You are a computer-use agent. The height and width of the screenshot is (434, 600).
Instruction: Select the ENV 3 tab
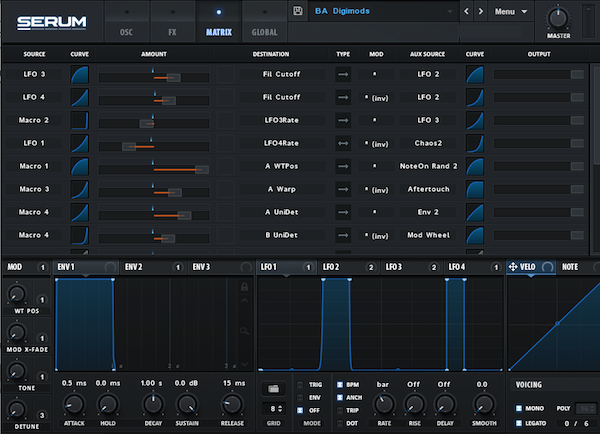pos(220,267)
